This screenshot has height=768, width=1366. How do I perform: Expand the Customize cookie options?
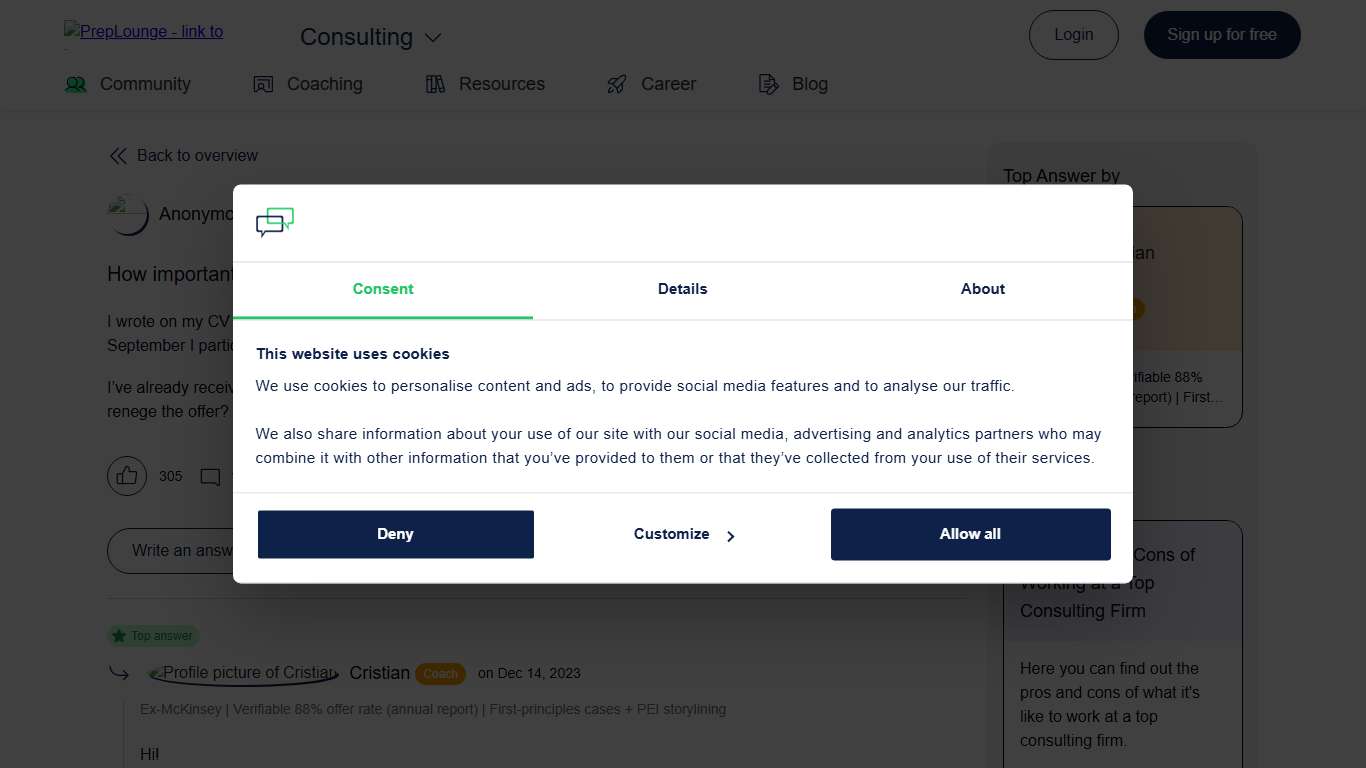point(683,535)
